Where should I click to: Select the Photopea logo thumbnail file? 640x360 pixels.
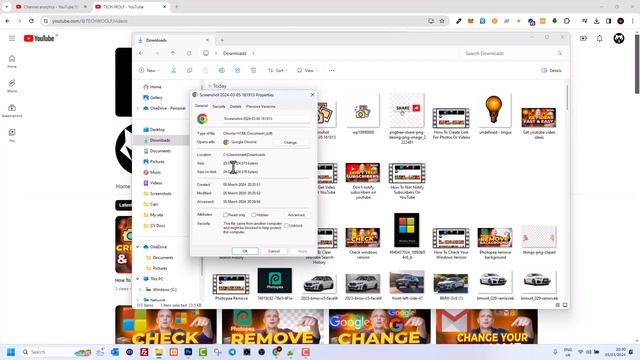[x=275, y=284]
